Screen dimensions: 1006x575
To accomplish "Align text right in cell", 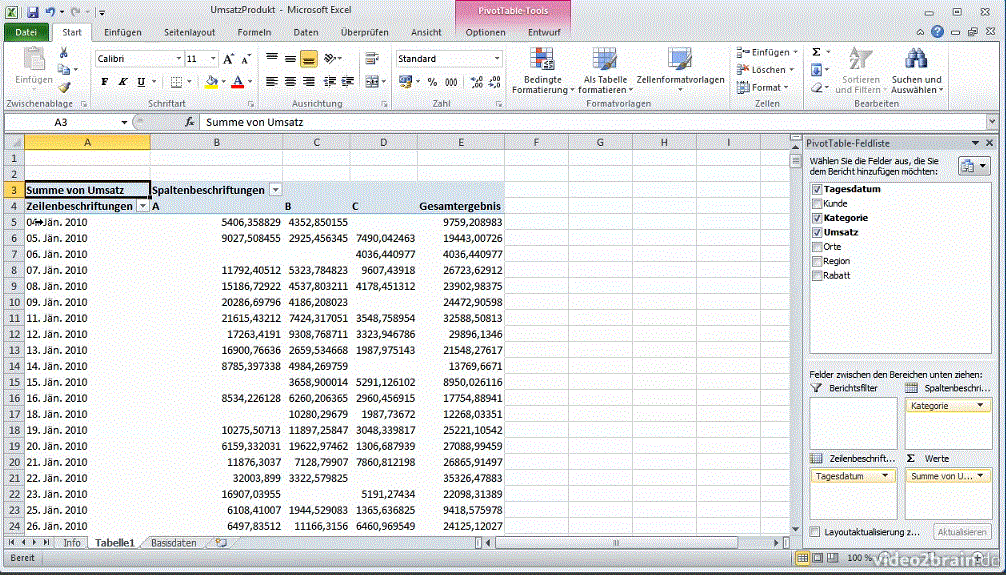I will click(309, 82).
